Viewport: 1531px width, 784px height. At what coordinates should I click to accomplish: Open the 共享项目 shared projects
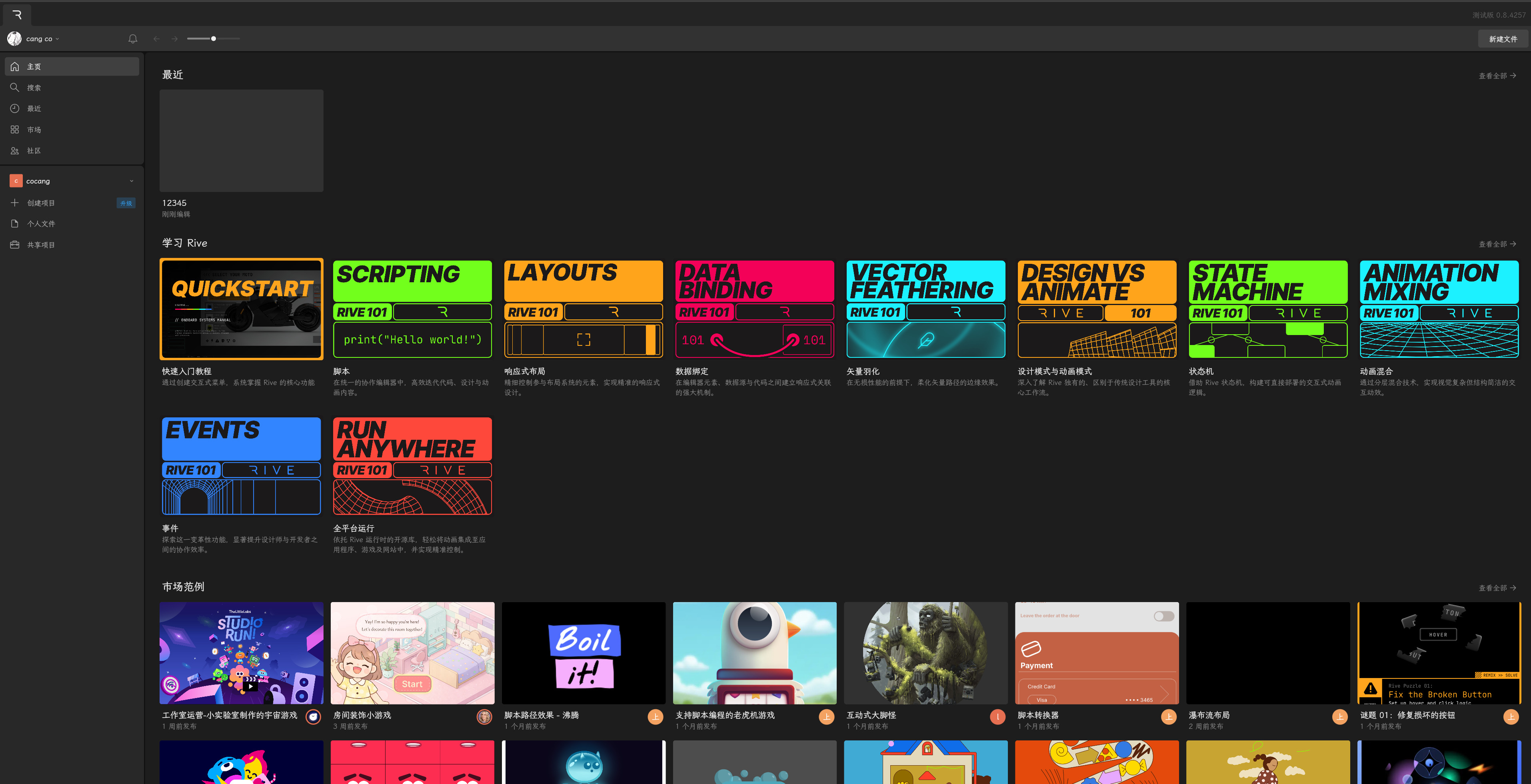click(40, 245)
